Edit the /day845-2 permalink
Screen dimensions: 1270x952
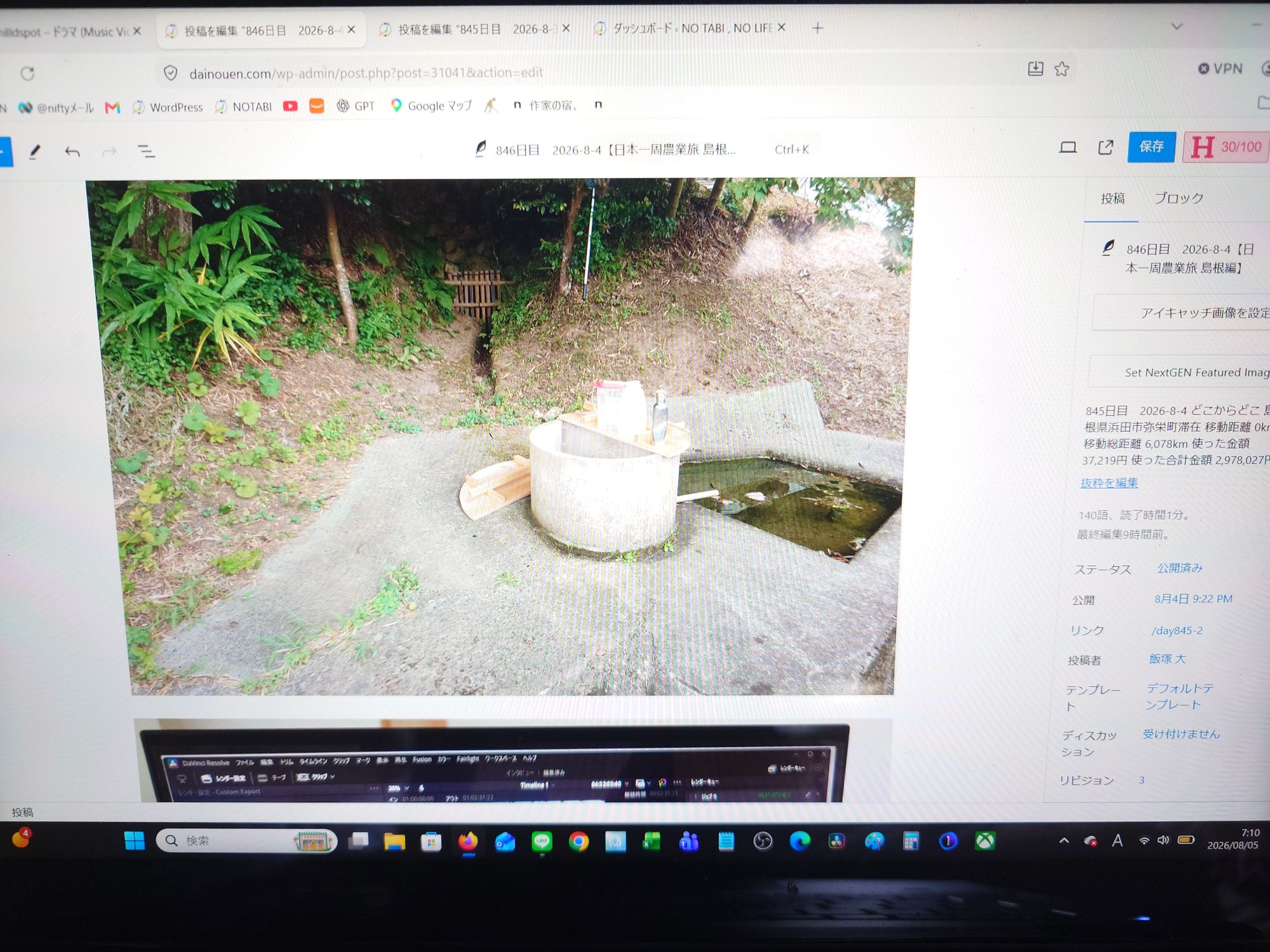pos(1177,630)
